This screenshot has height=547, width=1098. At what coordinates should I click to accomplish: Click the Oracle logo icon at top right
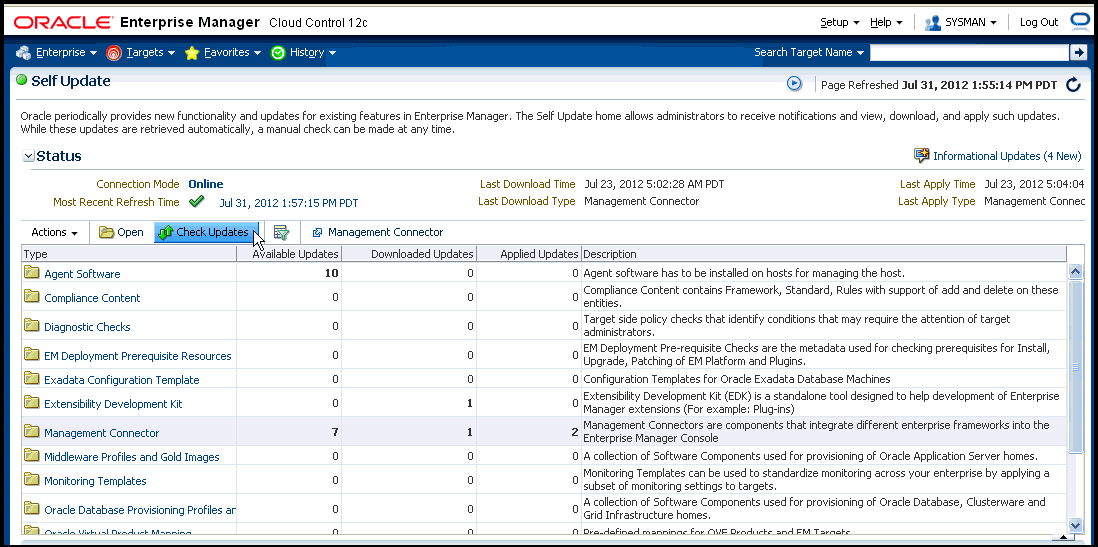pos(1079,21)
